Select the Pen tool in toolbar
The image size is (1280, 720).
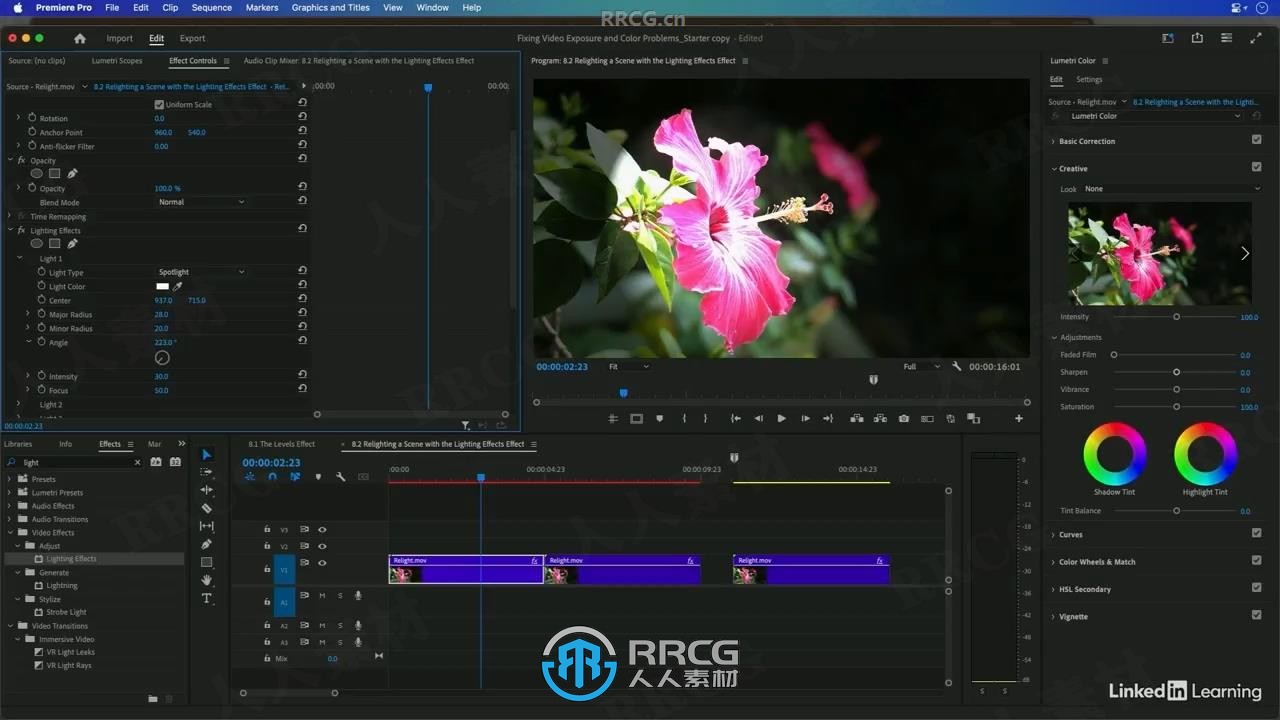pos(207,544)
